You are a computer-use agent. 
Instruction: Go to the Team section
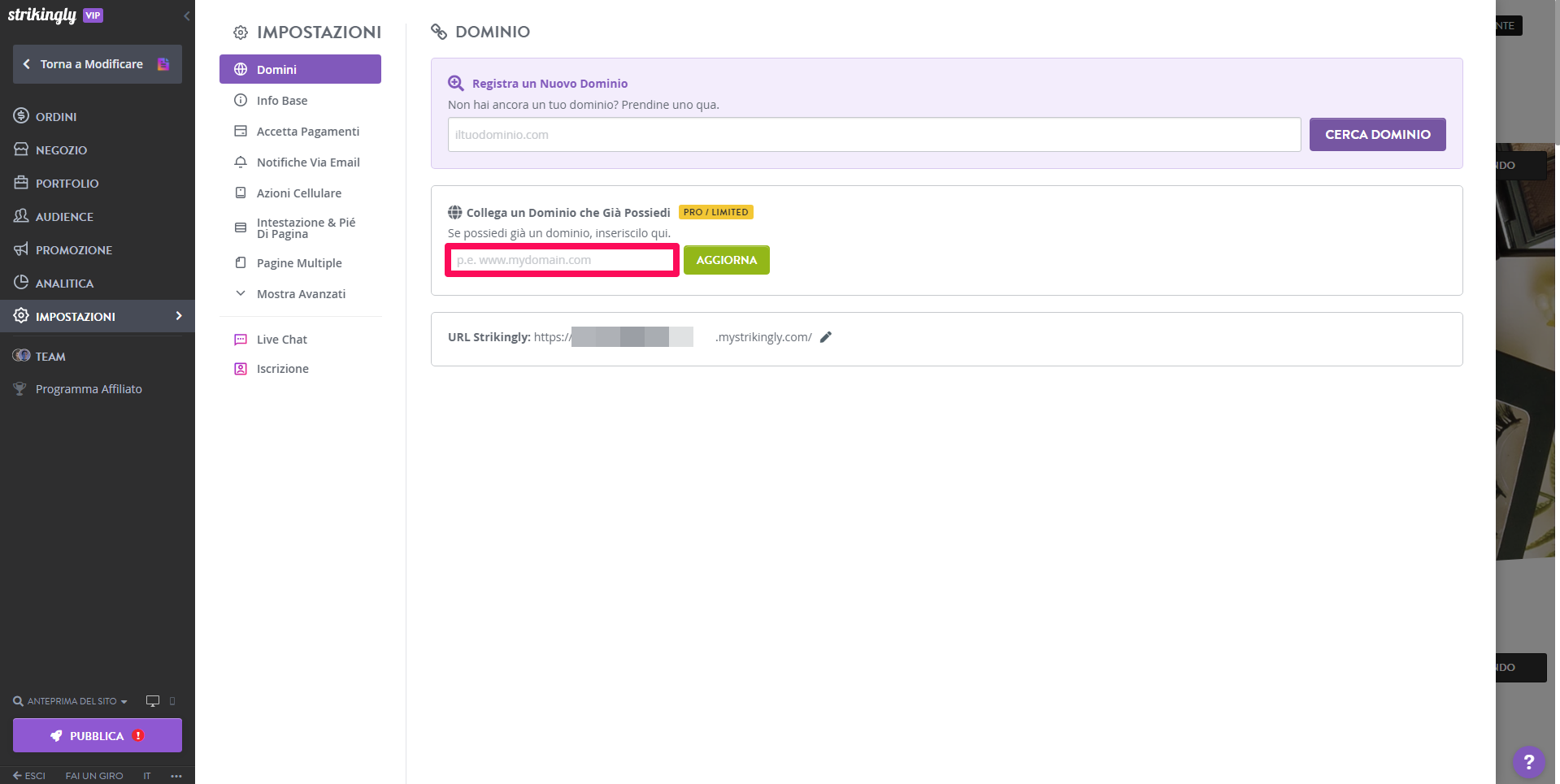pos(50,357)
